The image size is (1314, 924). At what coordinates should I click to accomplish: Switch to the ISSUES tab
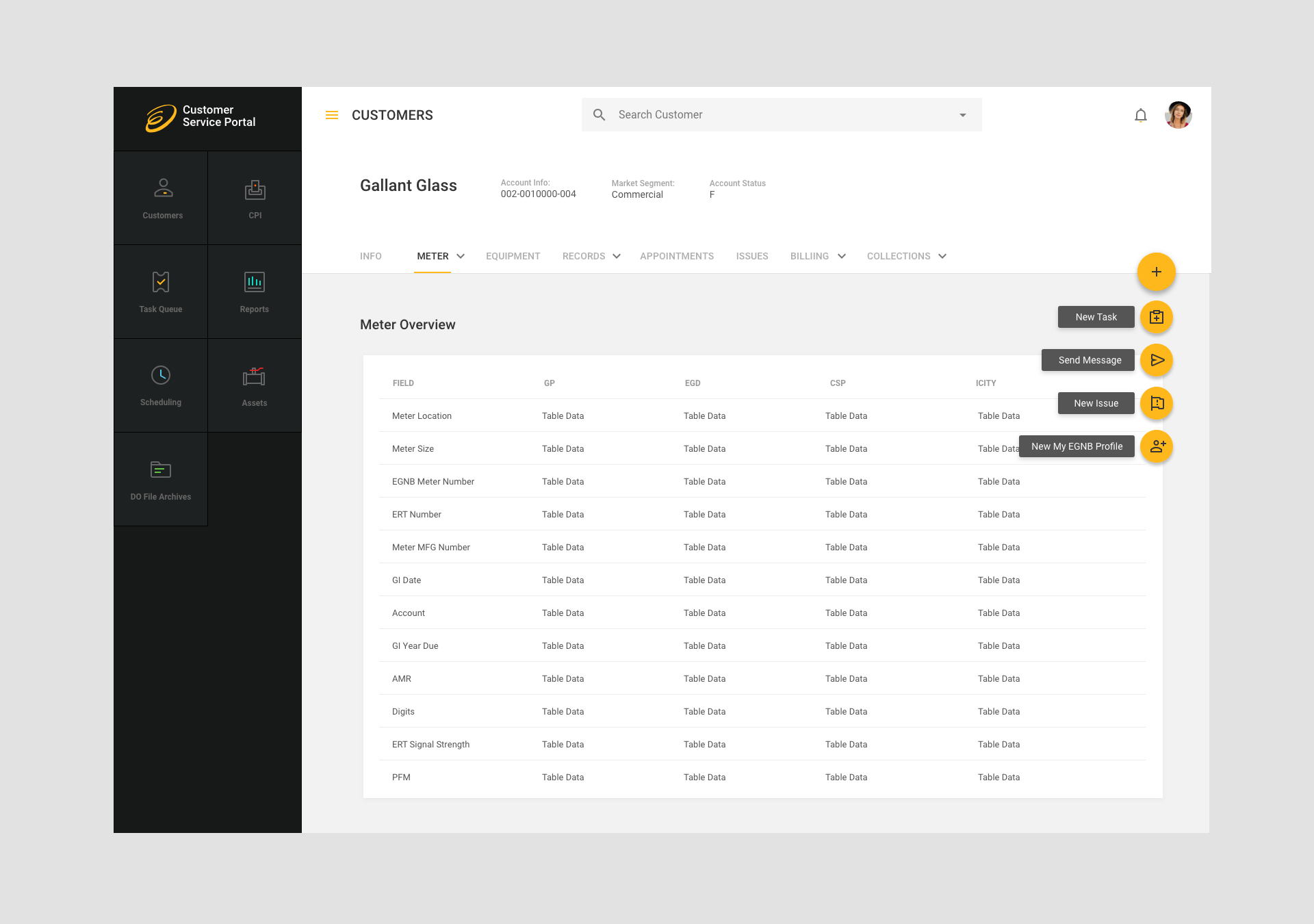click(752, 256)
